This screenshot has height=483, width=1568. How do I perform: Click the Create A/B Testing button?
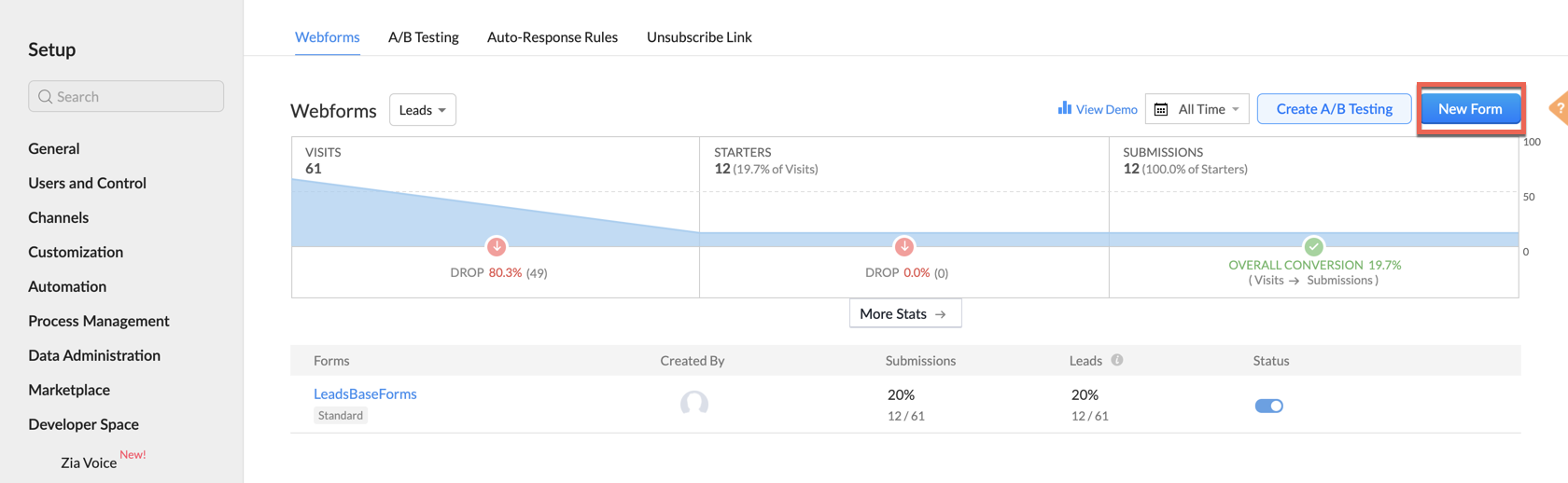1333,109
